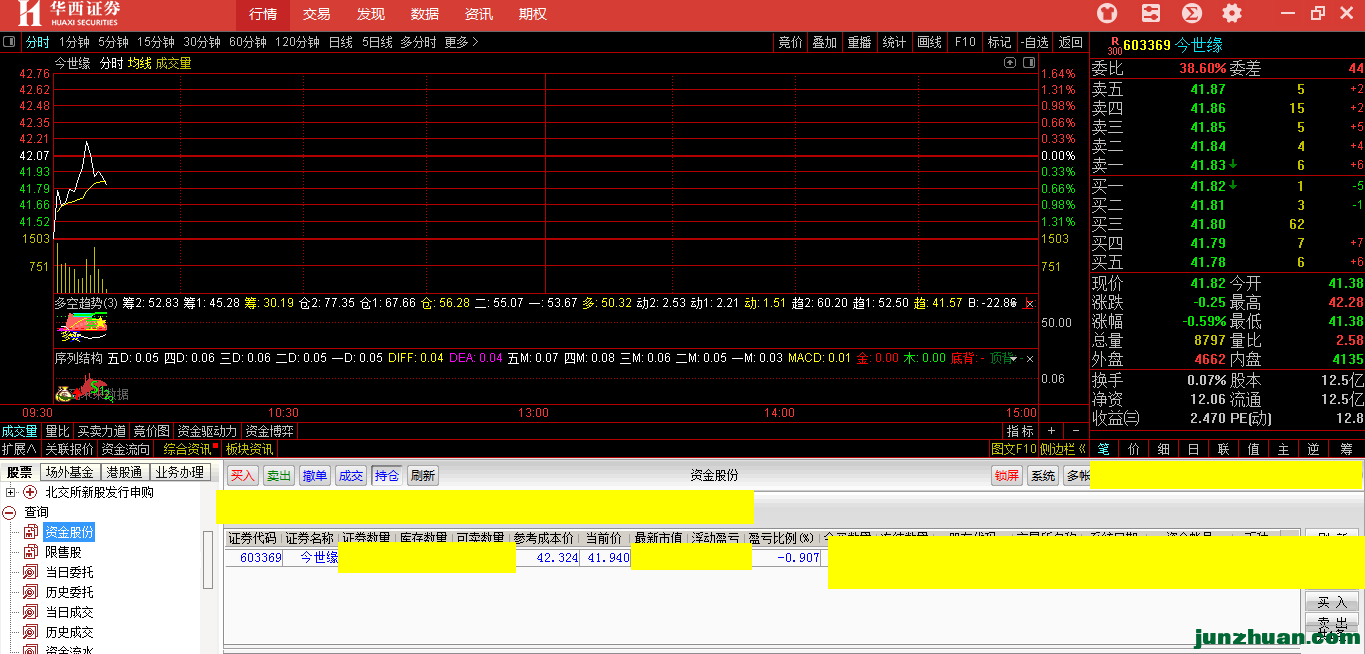Screen dimensions: 1365x654
Task: Open the 更多 timeframe dropdown
Action: [x=461, y=42]
